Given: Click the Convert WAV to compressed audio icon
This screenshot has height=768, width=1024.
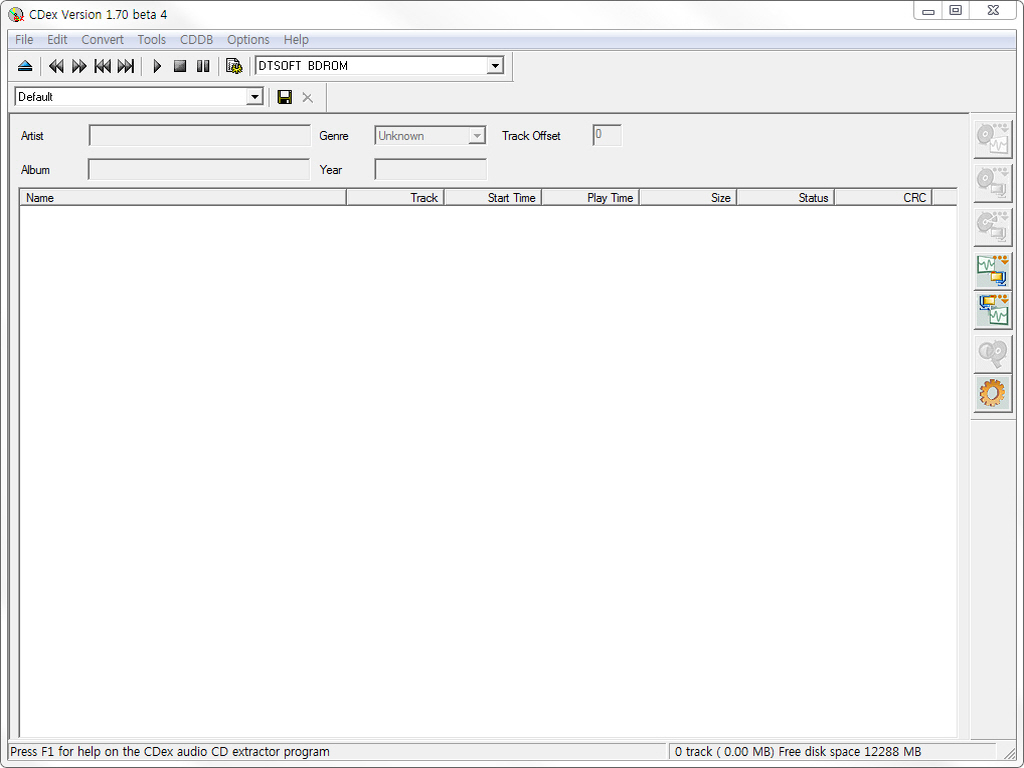Looking at the screenshot, I should click(x=993, y=271).
